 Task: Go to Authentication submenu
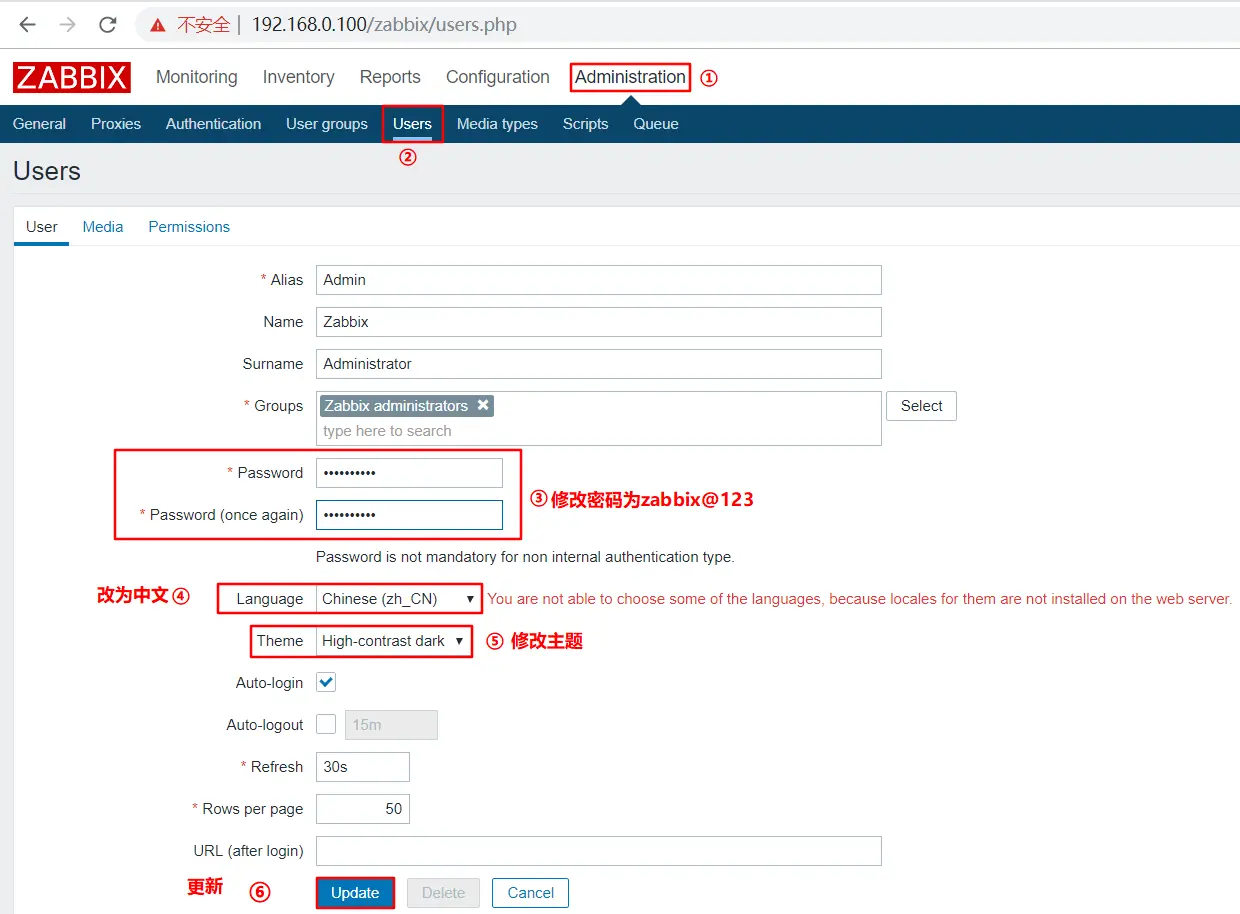tap(213, 124)
